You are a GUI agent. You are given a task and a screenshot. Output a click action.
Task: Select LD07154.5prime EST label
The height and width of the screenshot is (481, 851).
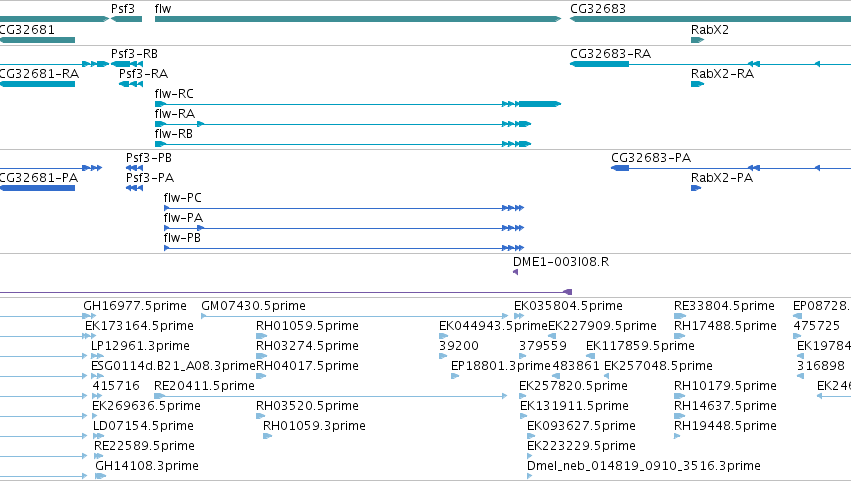coord(143,427)
